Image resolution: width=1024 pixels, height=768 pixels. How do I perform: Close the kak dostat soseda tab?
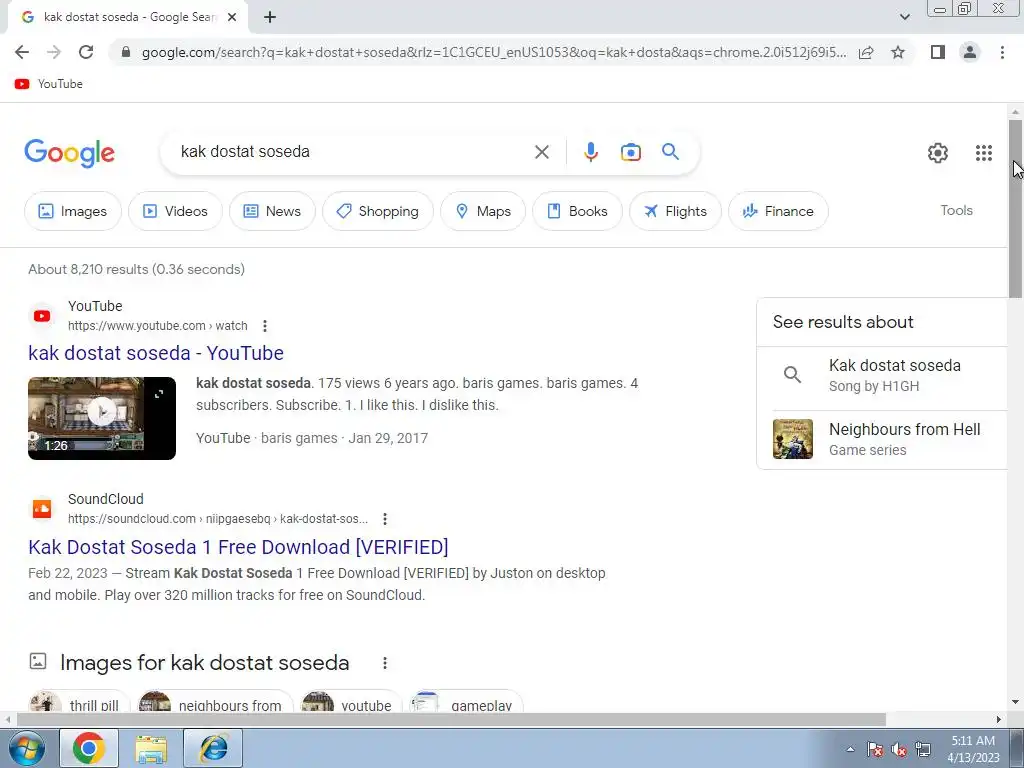click(x=232, y=18)
